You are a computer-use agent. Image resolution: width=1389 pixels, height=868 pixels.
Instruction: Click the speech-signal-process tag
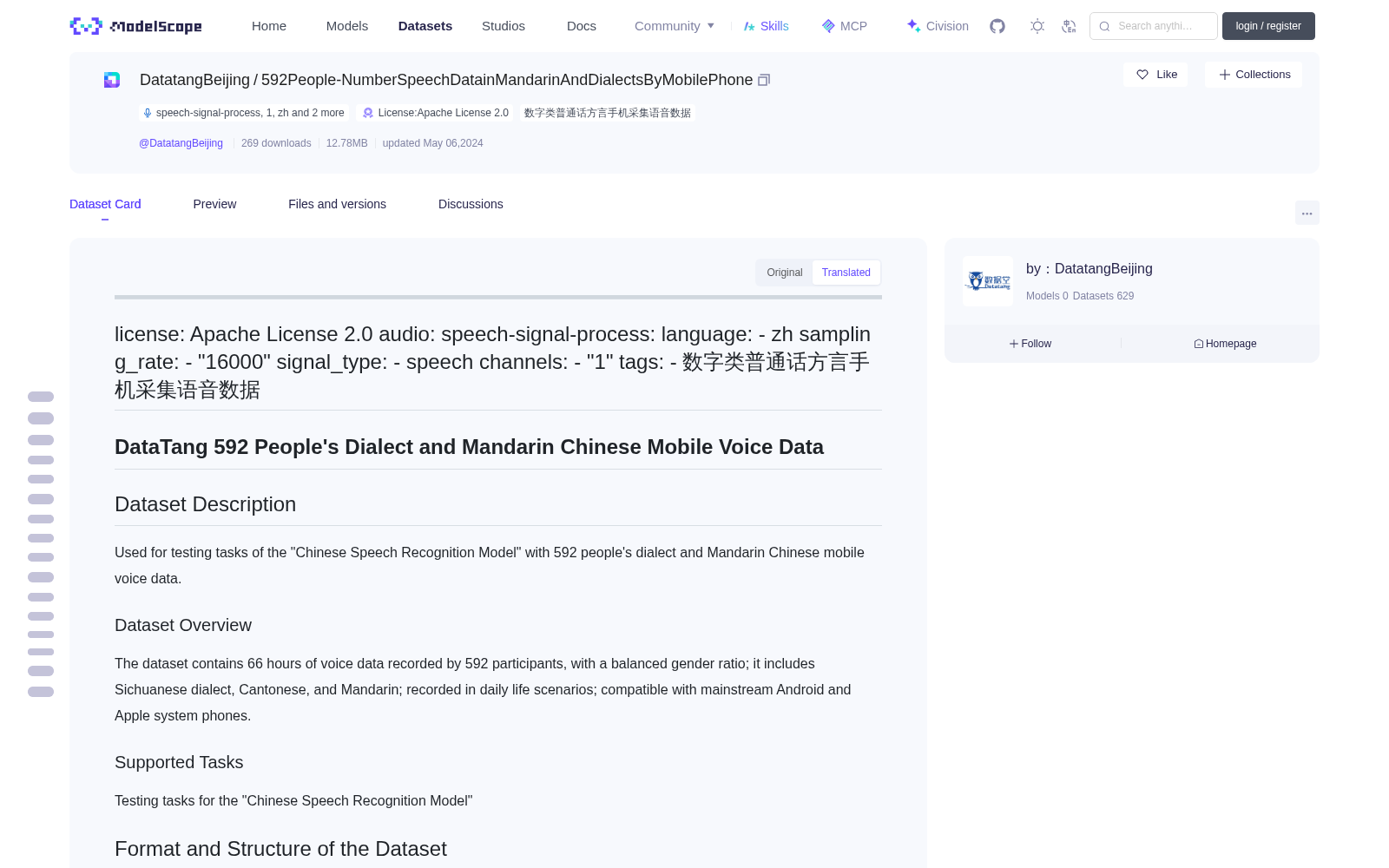tap(244, 113)
